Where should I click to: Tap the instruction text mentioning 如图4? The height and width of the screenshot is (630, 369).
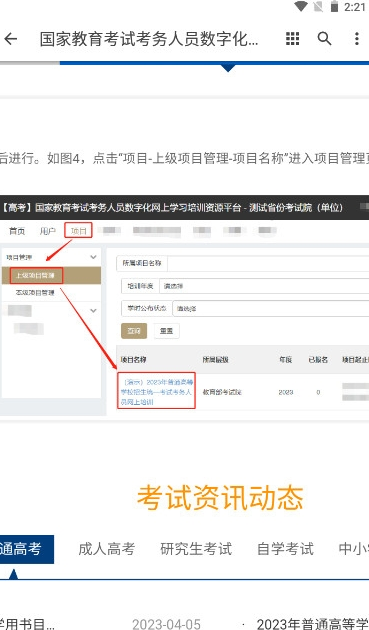click(x=184, y=158)
